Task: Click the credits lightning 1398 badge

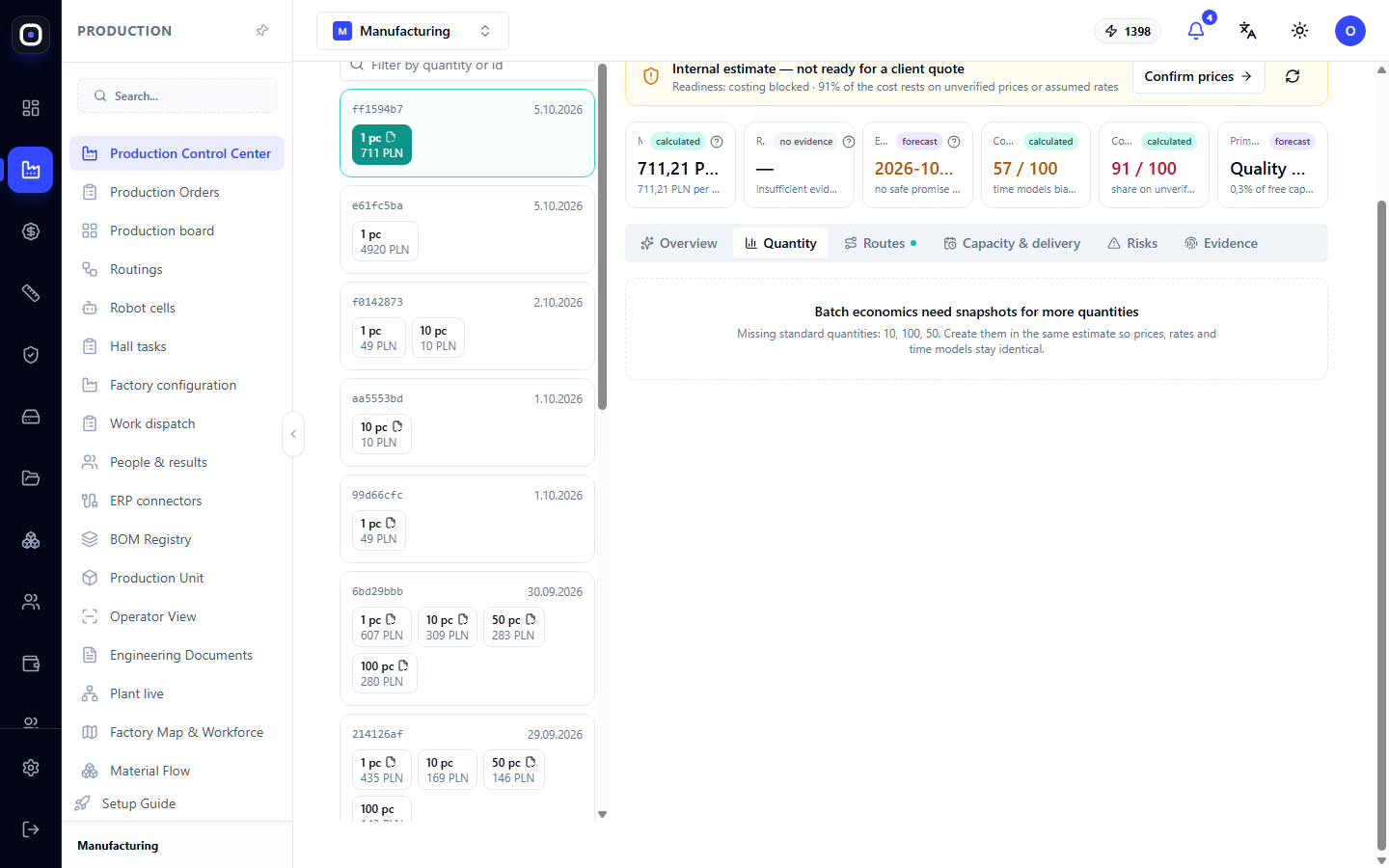Action: click(1128, 31)
